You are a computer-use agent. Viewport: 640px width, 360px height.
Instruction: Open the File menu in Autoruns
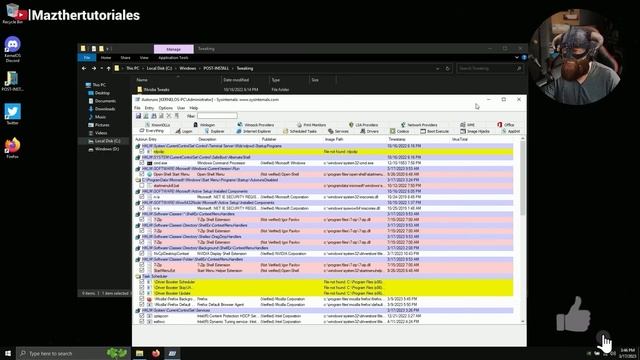(137, 108)
